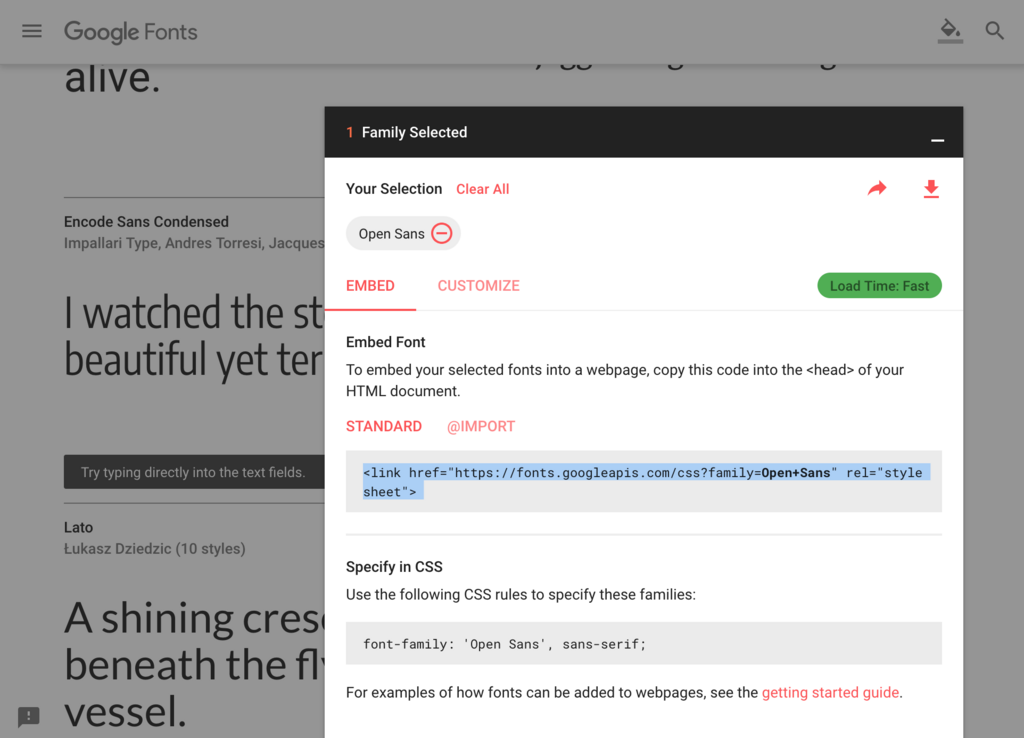Click the Load Time: Fast badge
The image size is (1024, 738).
click(879, 285)
